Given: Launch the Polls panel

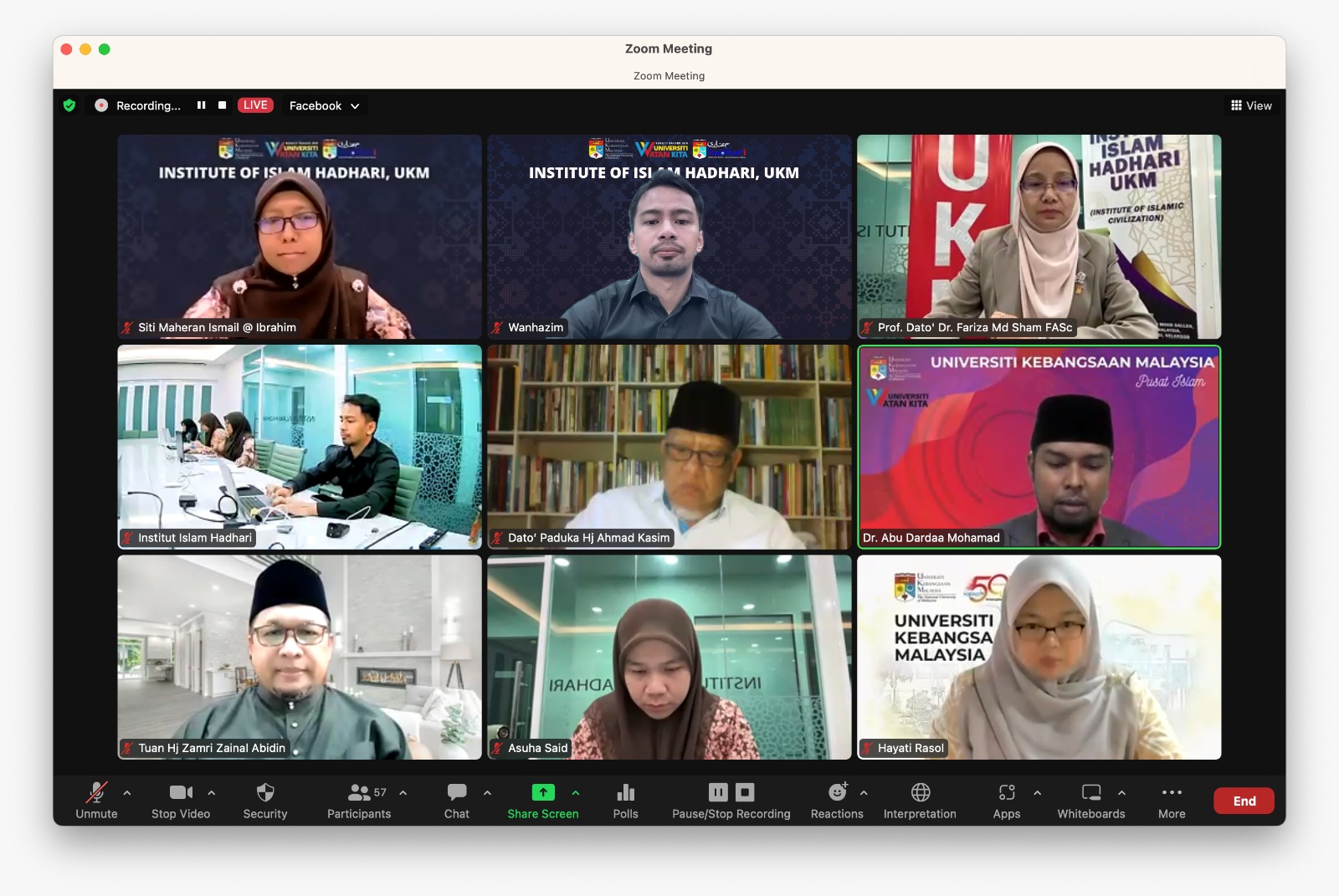Looking at the screenshot, I should click(625, 800).
